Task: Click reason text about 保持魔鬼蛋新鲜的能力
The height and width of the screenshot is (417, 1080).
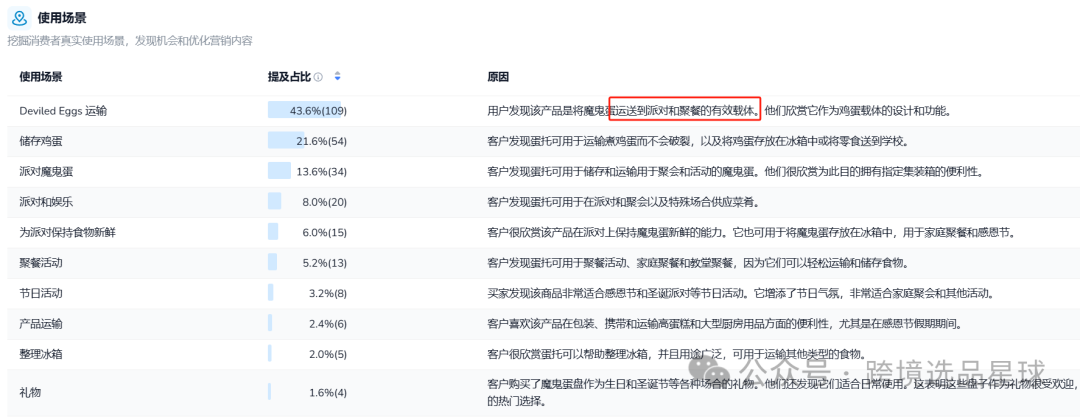Action: click(751, 232)
